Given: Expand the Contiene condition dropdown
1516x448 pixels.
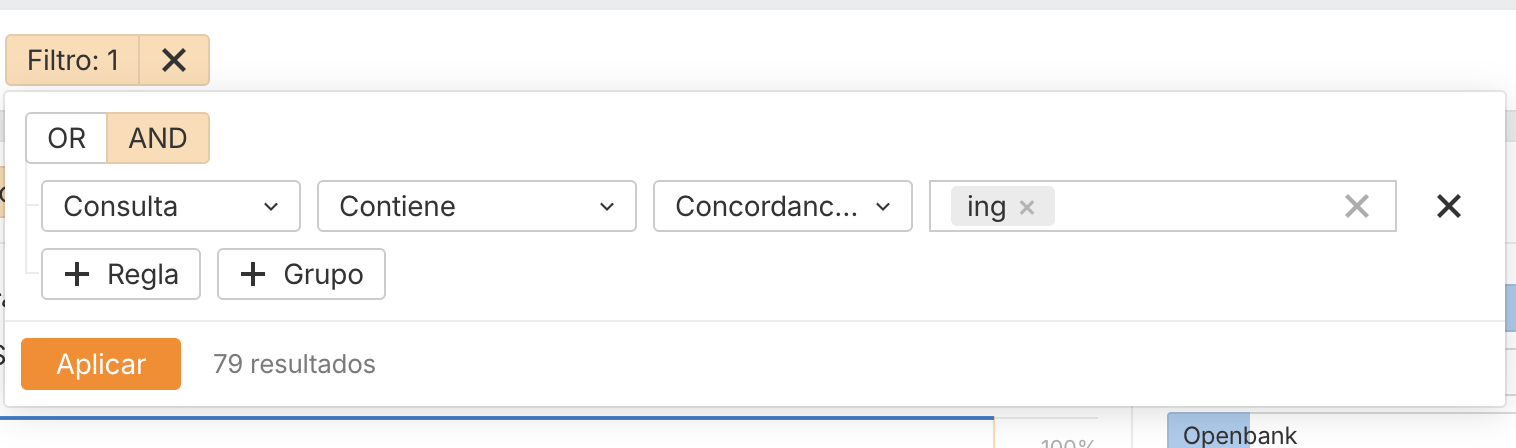Looking at the screenshot, I should point(476,206).
